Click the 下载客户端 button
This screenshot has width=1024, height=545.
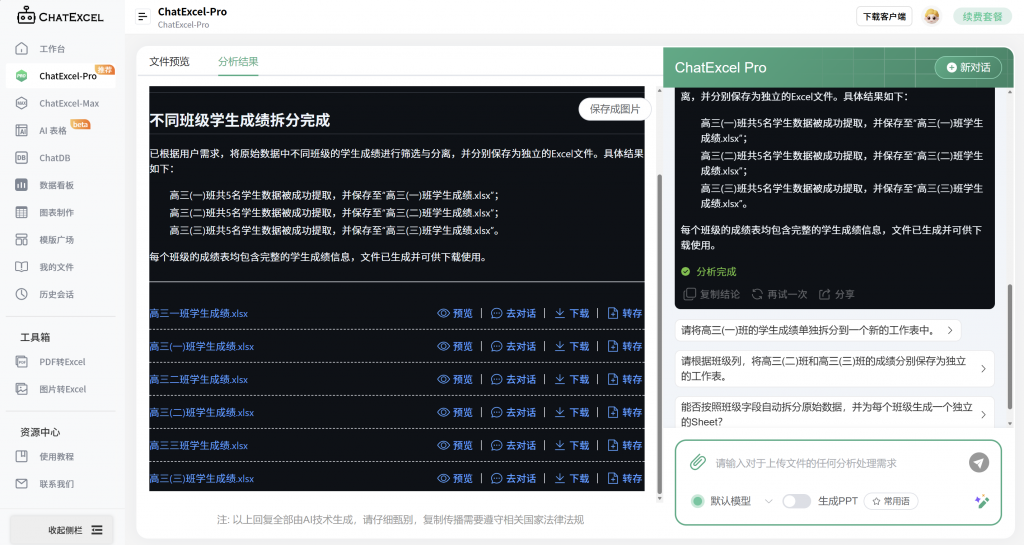[884, 16]
